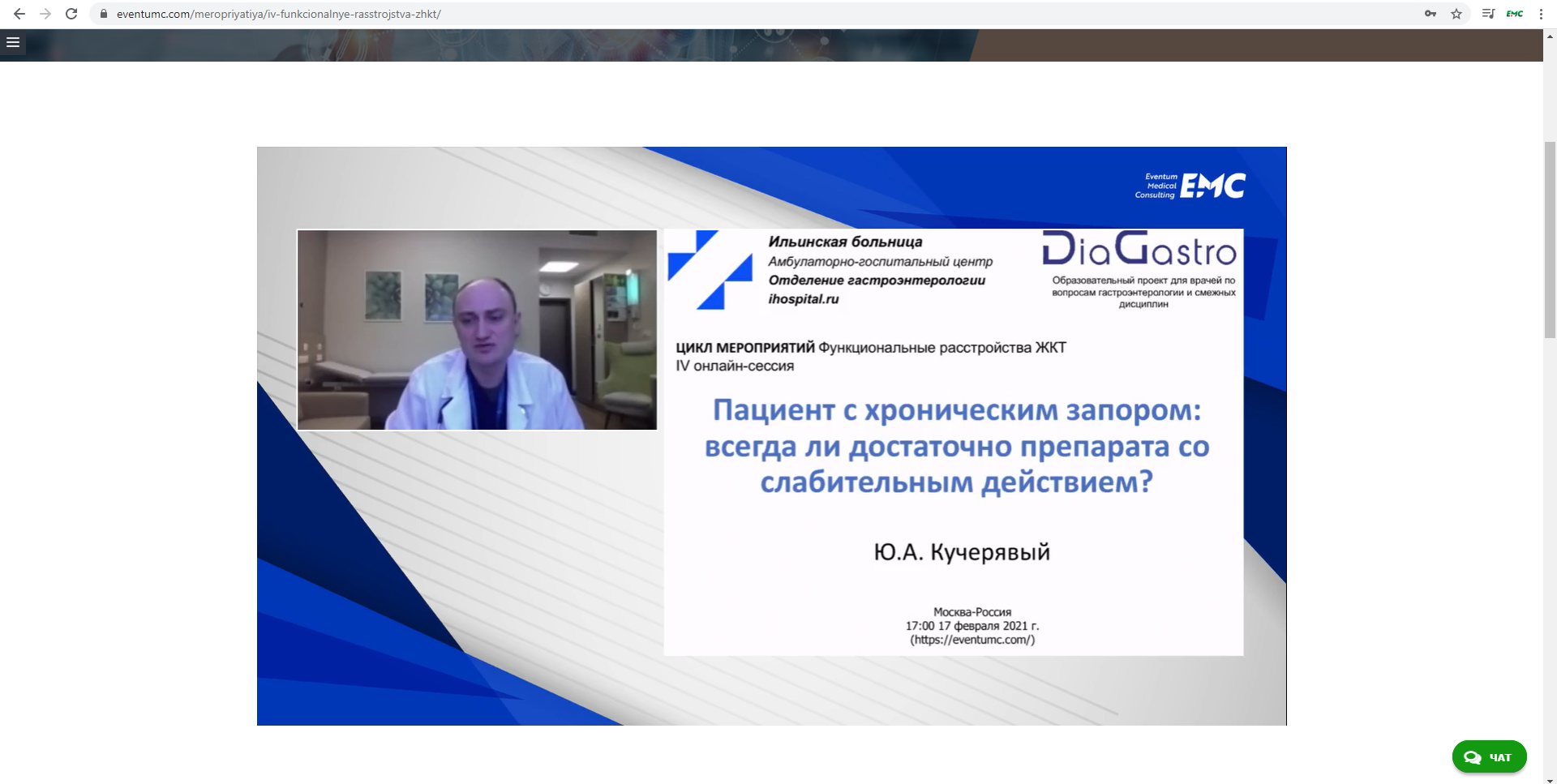This screenshot has width=1557, height=784.
Task: Click the scrollbar up arrow
Action: coord(1550,36)
